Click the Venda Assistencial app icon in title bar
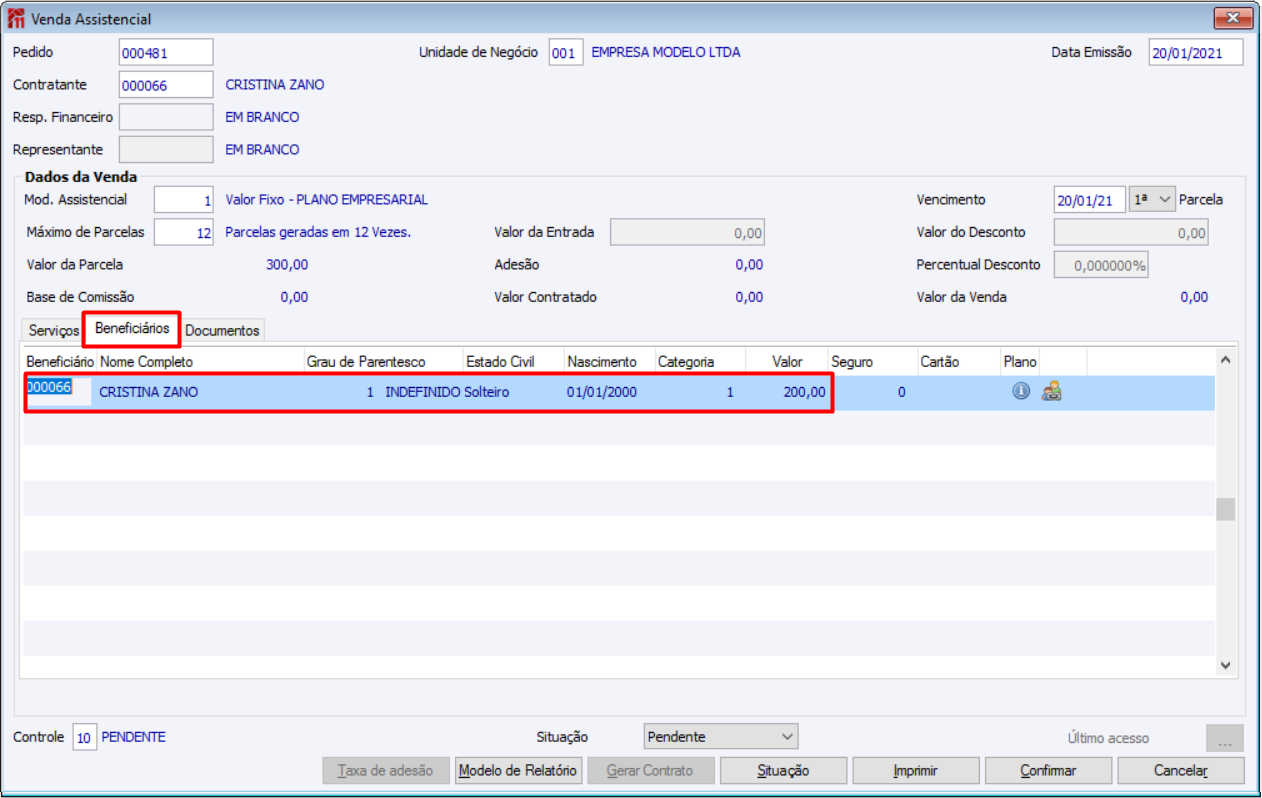Image resolution: width=1262 pixels, height=798 pixels. (x=17, y=19)
